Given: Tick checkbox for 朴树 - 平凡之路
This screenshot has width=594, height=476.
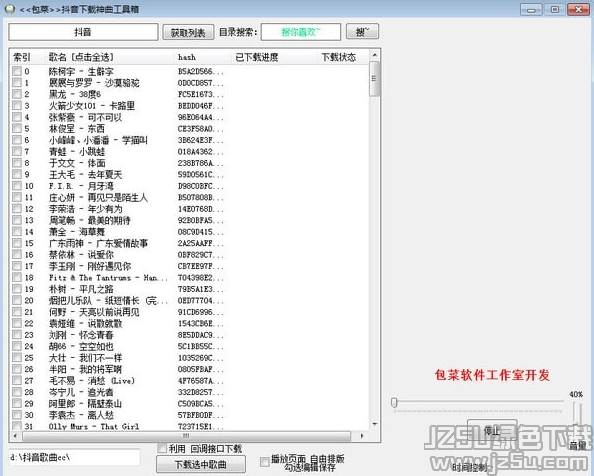Looking at the screenshot, I should [17, 289].
